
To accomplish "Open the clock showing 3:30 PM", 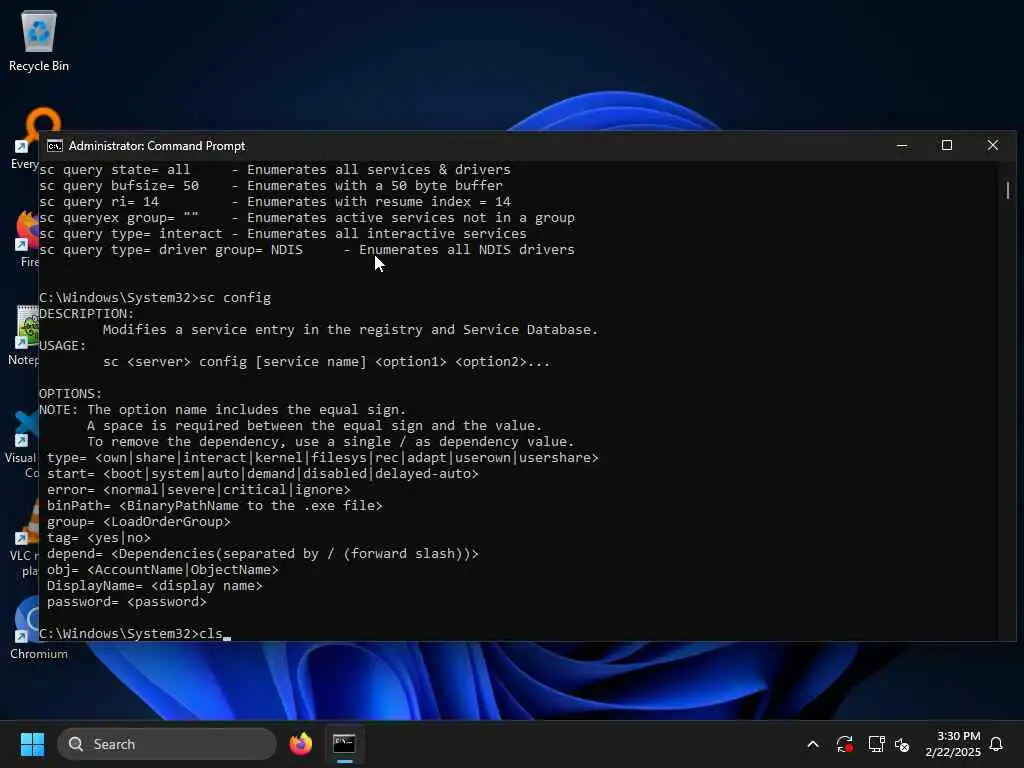I will coord(953,744).
